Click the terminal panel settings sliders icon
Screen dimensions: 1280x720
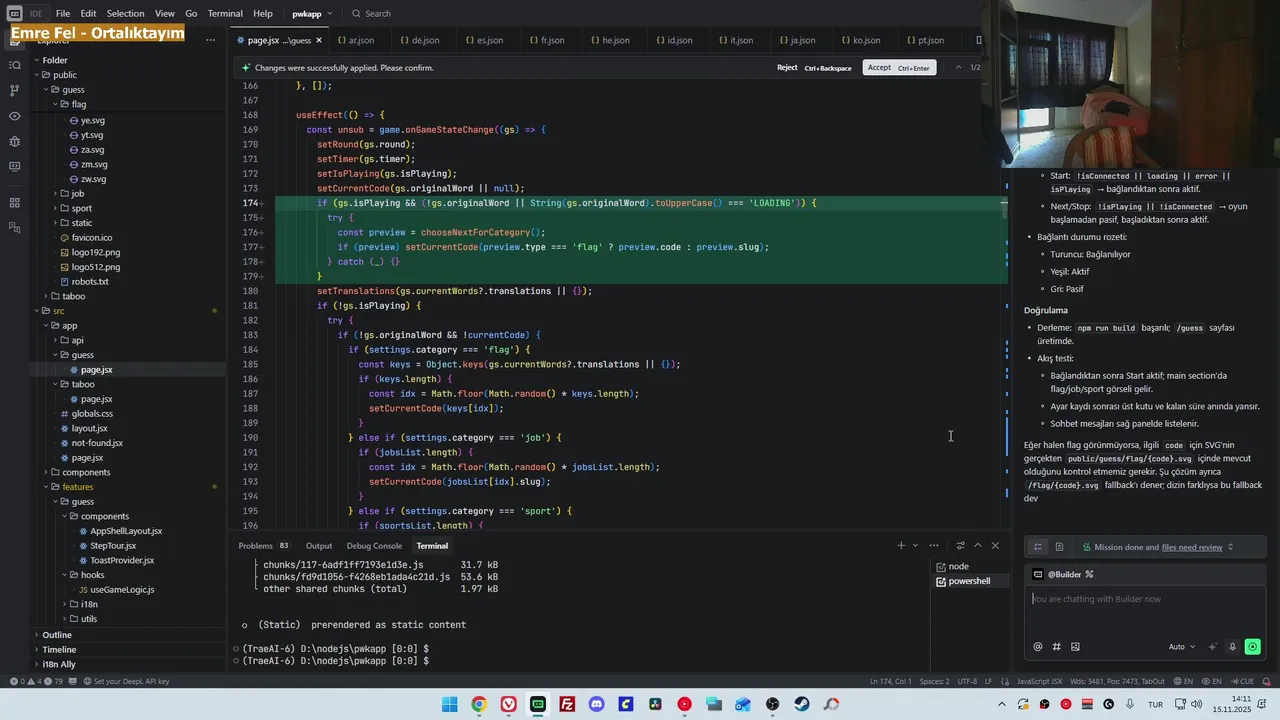tap(960, 546)
